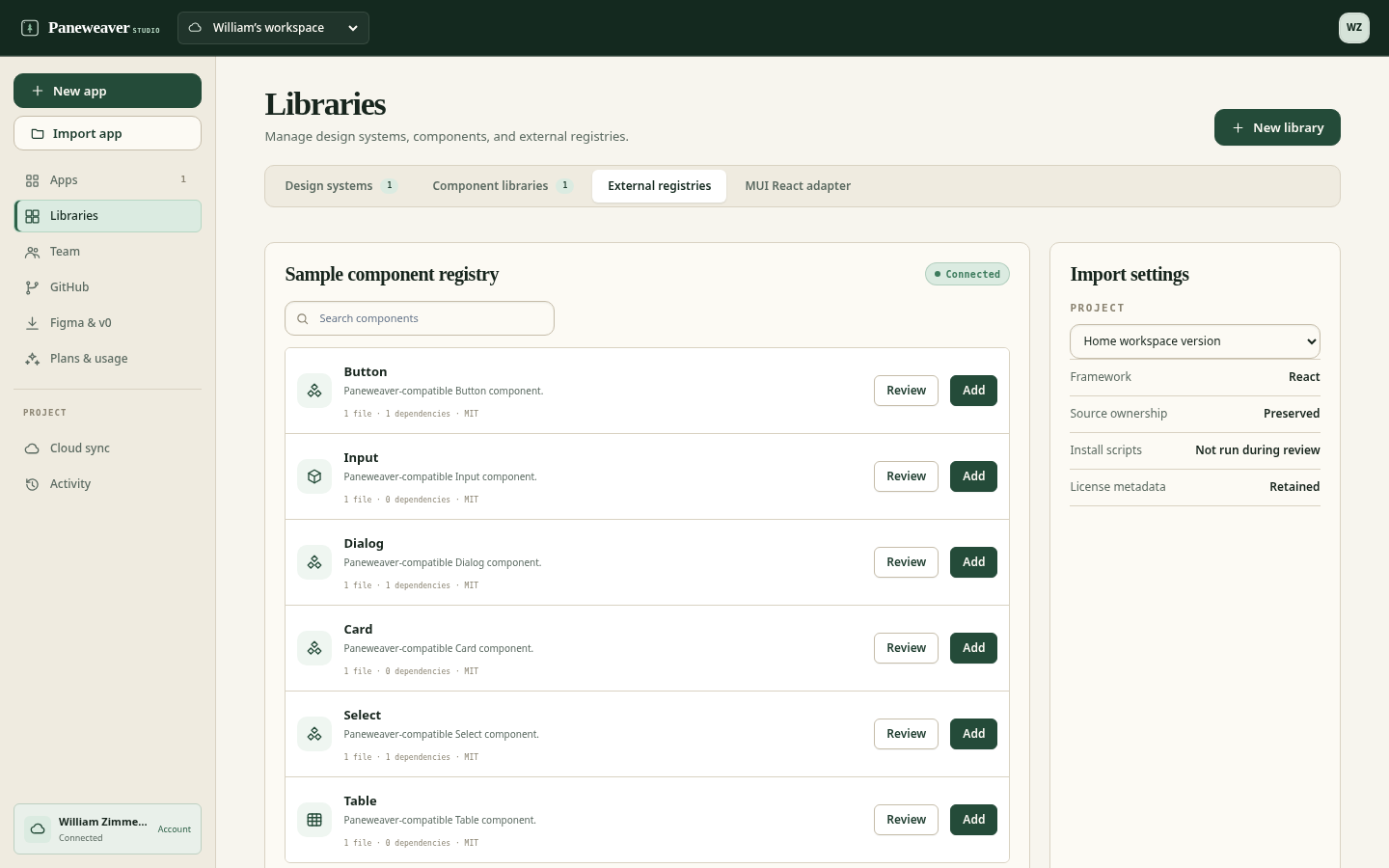Click the Connected status badge
Image resolution: width=1389 pixels, height=868 pixels.
tap(967, 274)
